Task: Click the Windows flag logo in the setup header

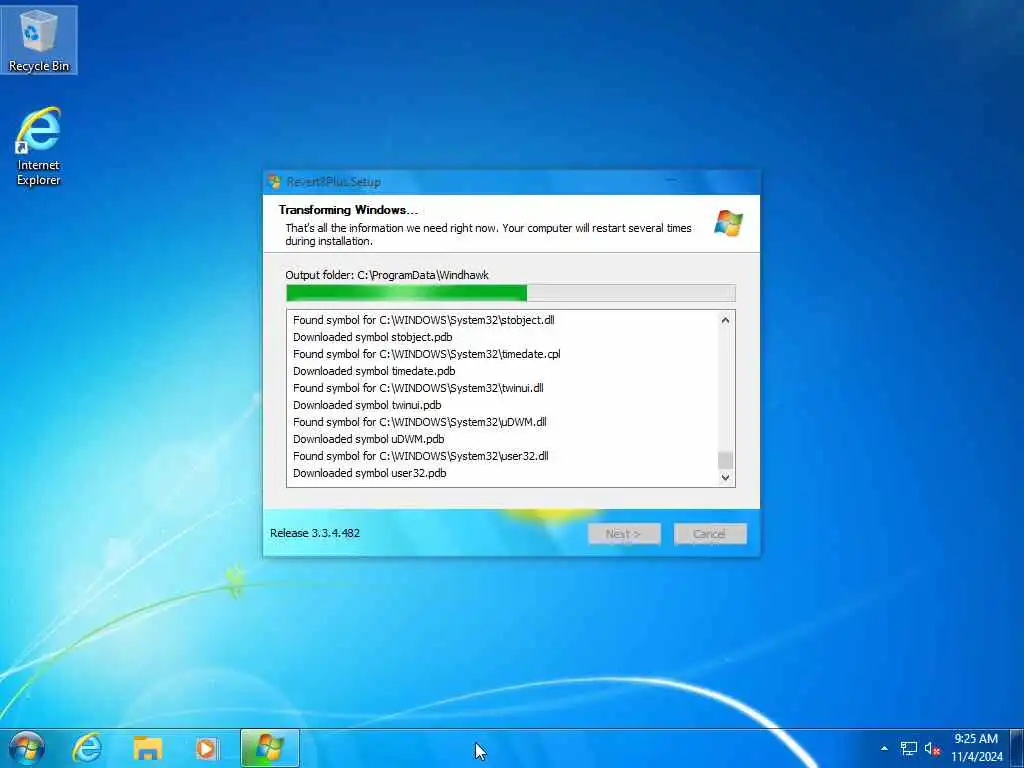Action: tap(728, 223)
